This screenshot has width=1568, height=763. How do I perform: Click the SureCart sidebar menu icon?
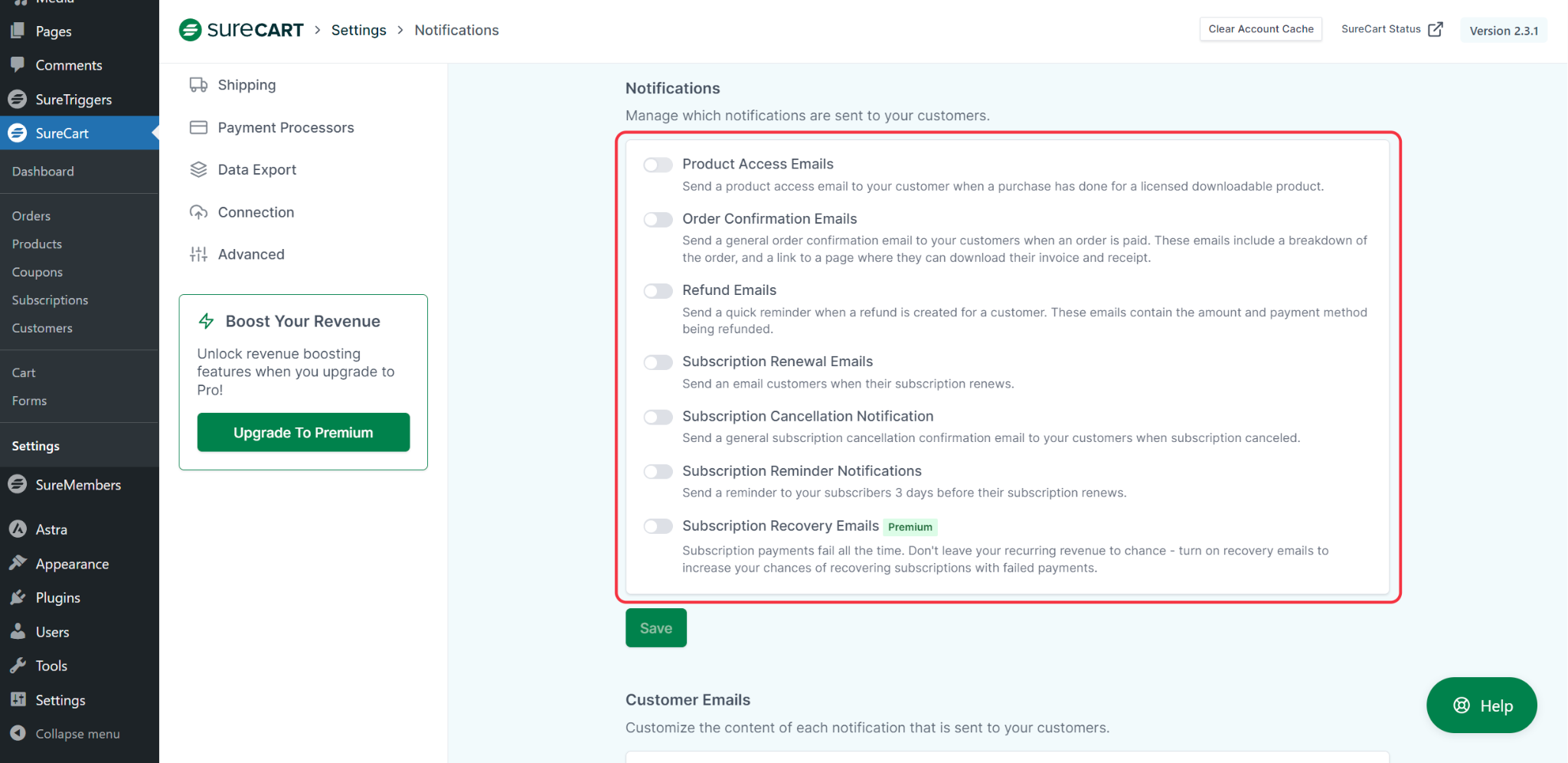click(x=18, y=133)
